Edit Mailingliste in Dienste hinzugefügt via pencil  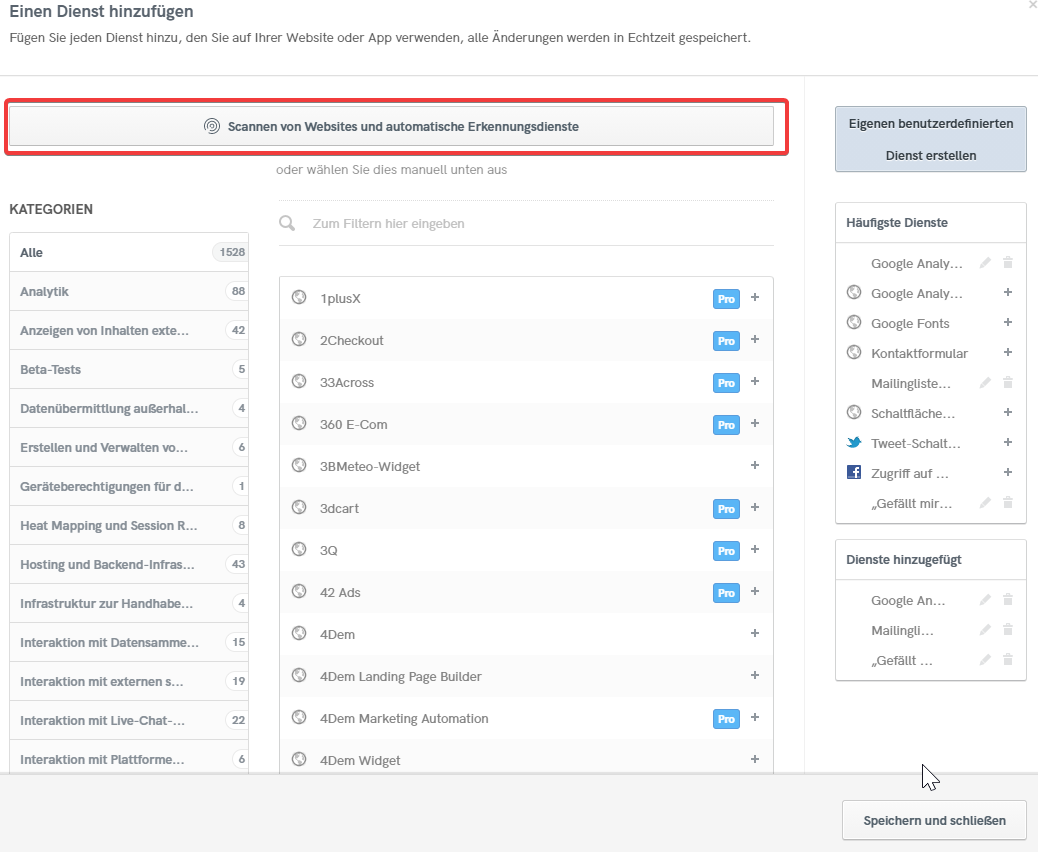click(x=985, y=630)
